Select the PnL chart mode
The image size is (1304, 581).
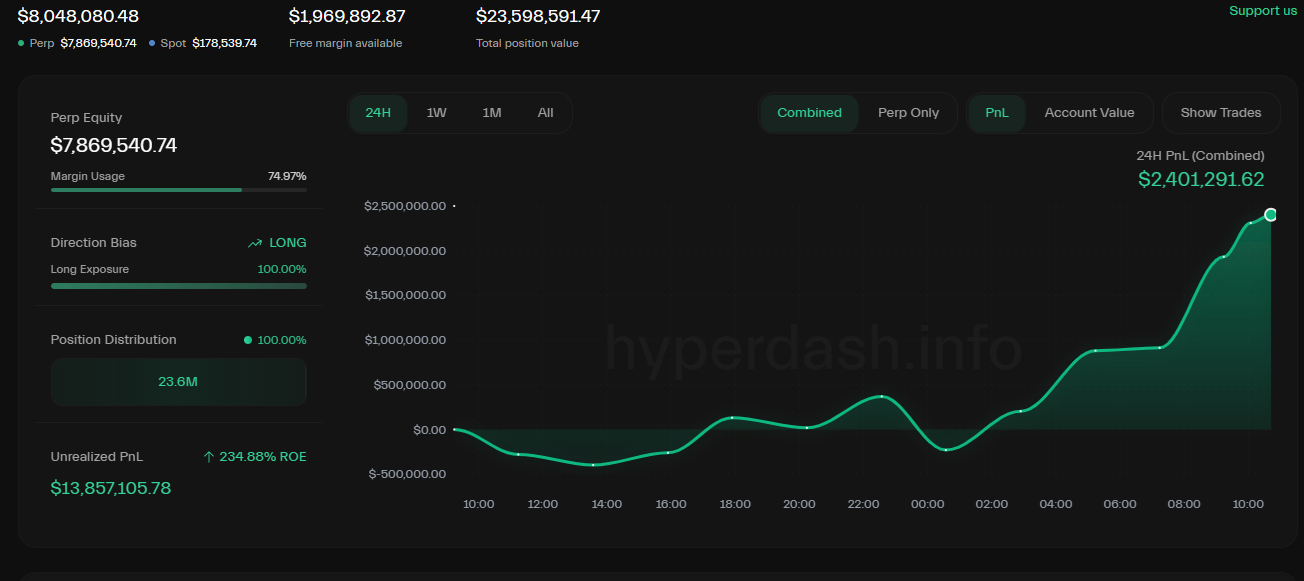997,113
